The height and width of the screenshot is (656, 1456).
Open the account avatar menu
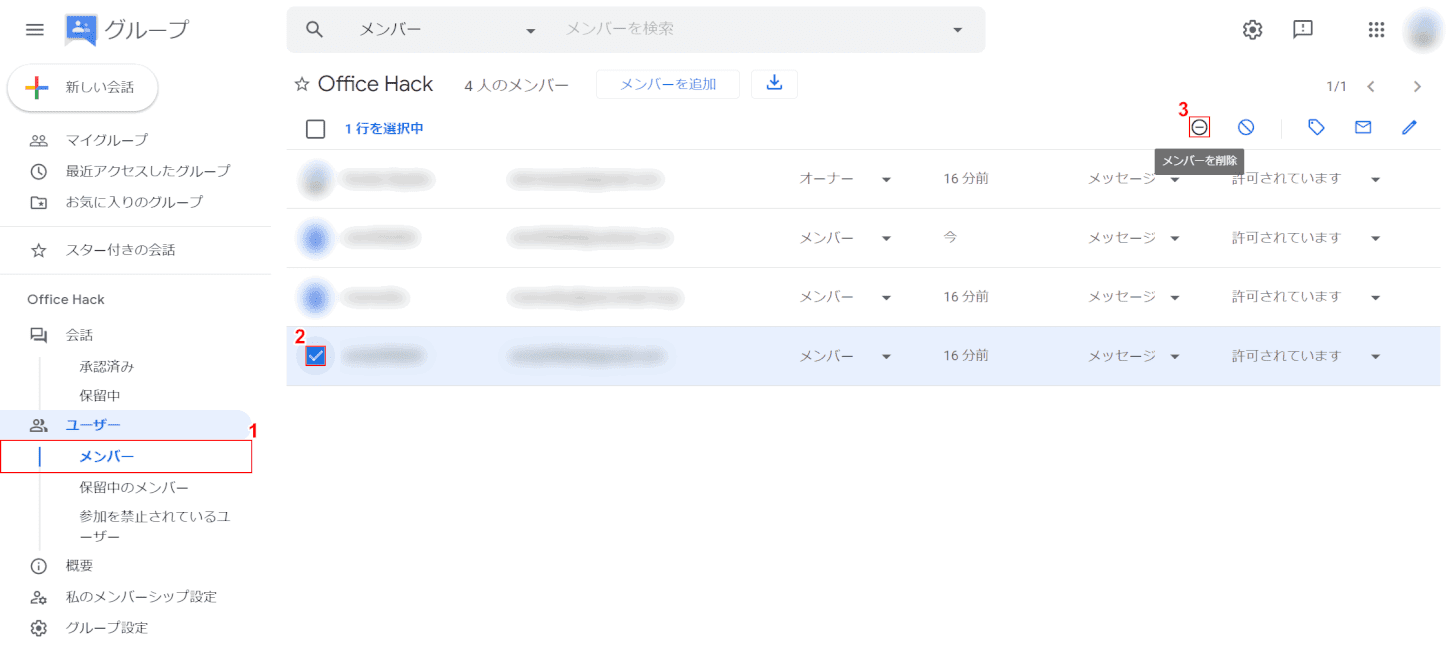(1423, 30)
